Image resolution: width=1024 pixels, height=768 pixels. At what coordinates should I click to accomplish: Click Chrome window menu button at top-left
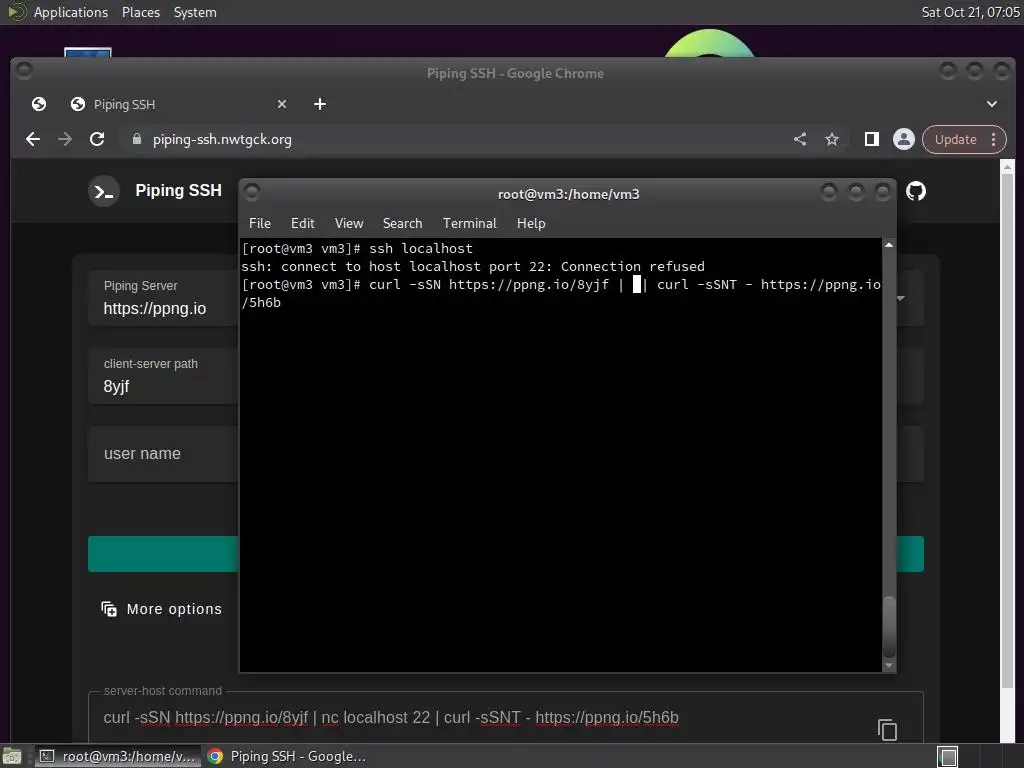(24, 71)
